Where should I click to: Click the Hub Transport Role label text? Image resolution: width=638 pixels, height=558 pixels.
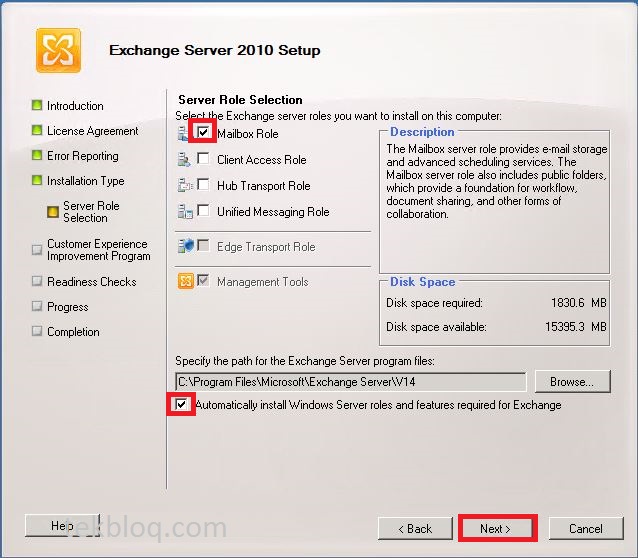pyautogui.click(x=264, y=186)
